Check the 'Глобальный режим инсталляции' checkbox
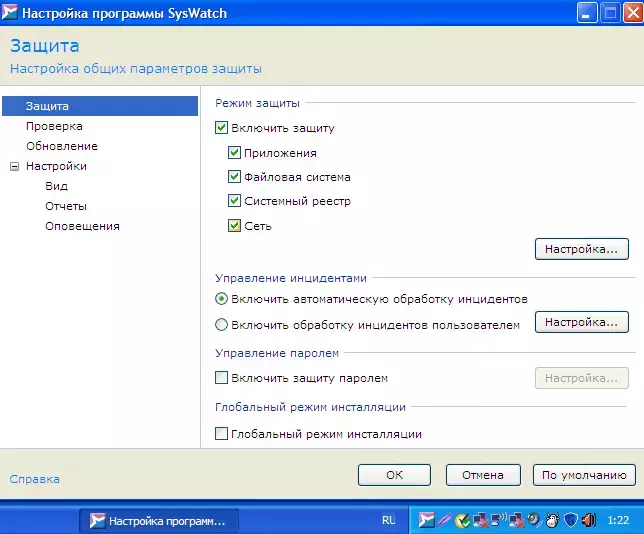This screenshot has width=644, height=534. pyautogui.click(x=221, y=433)
